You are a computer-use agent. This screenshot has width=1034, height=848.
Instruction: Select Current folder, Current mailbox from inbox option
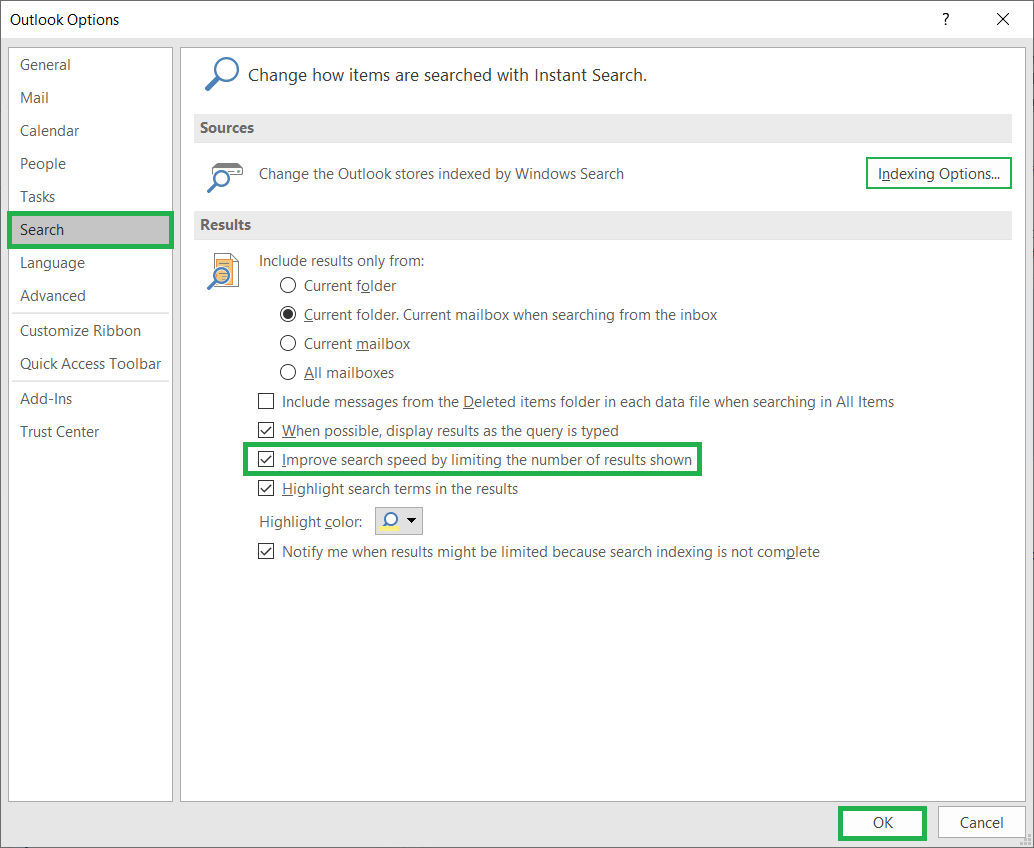click(x=288, y=315)
